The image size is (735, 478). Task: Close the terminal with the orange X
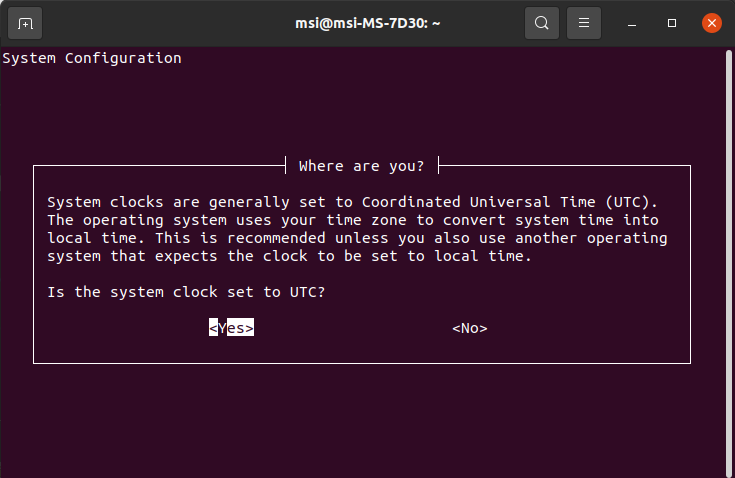click(x=712, y=23)
